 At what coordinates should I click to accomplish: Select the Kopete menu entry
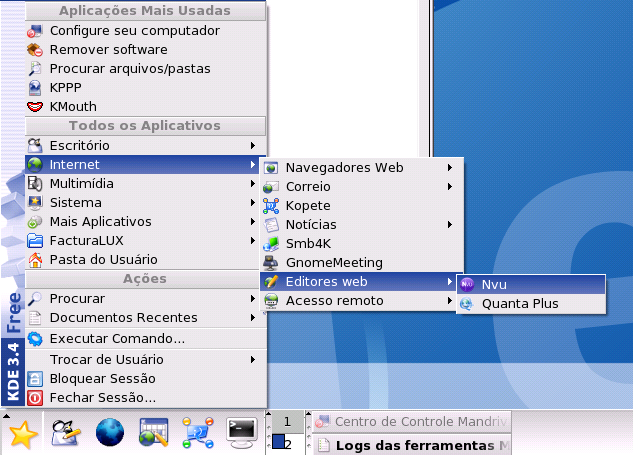pyautogui.click(x=361, y=205)
